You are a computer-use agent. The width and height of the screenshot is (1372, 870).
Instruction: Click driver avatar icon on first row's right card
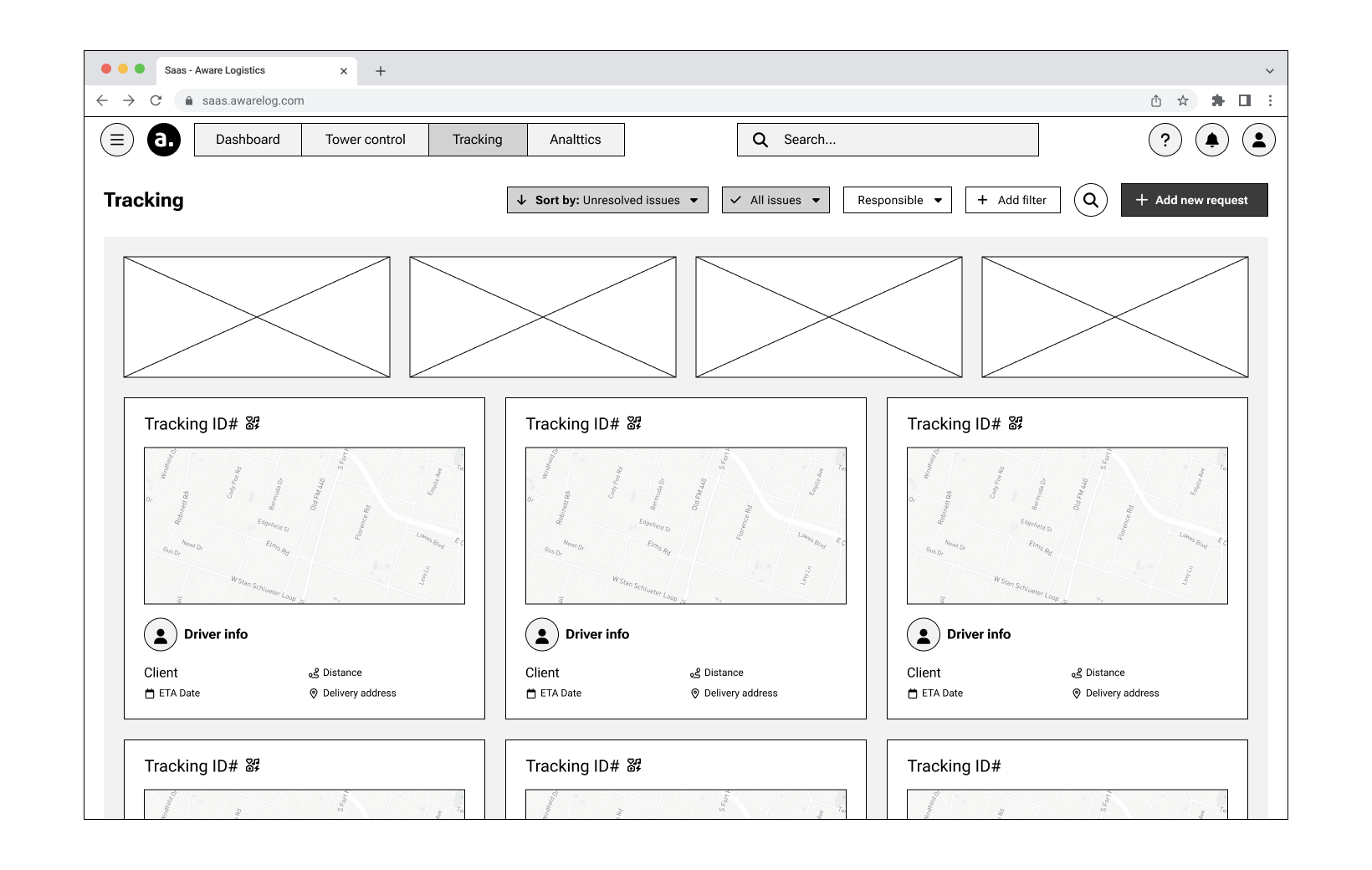(924, 635)
